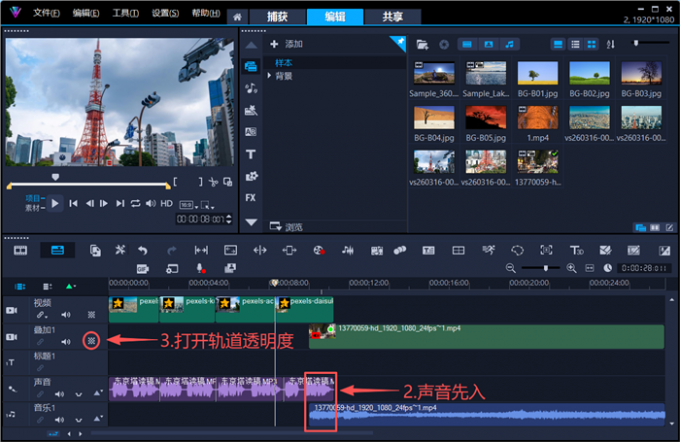Play the preview video
This screenshot has height=442, width=680.
[x=55, y=203]
